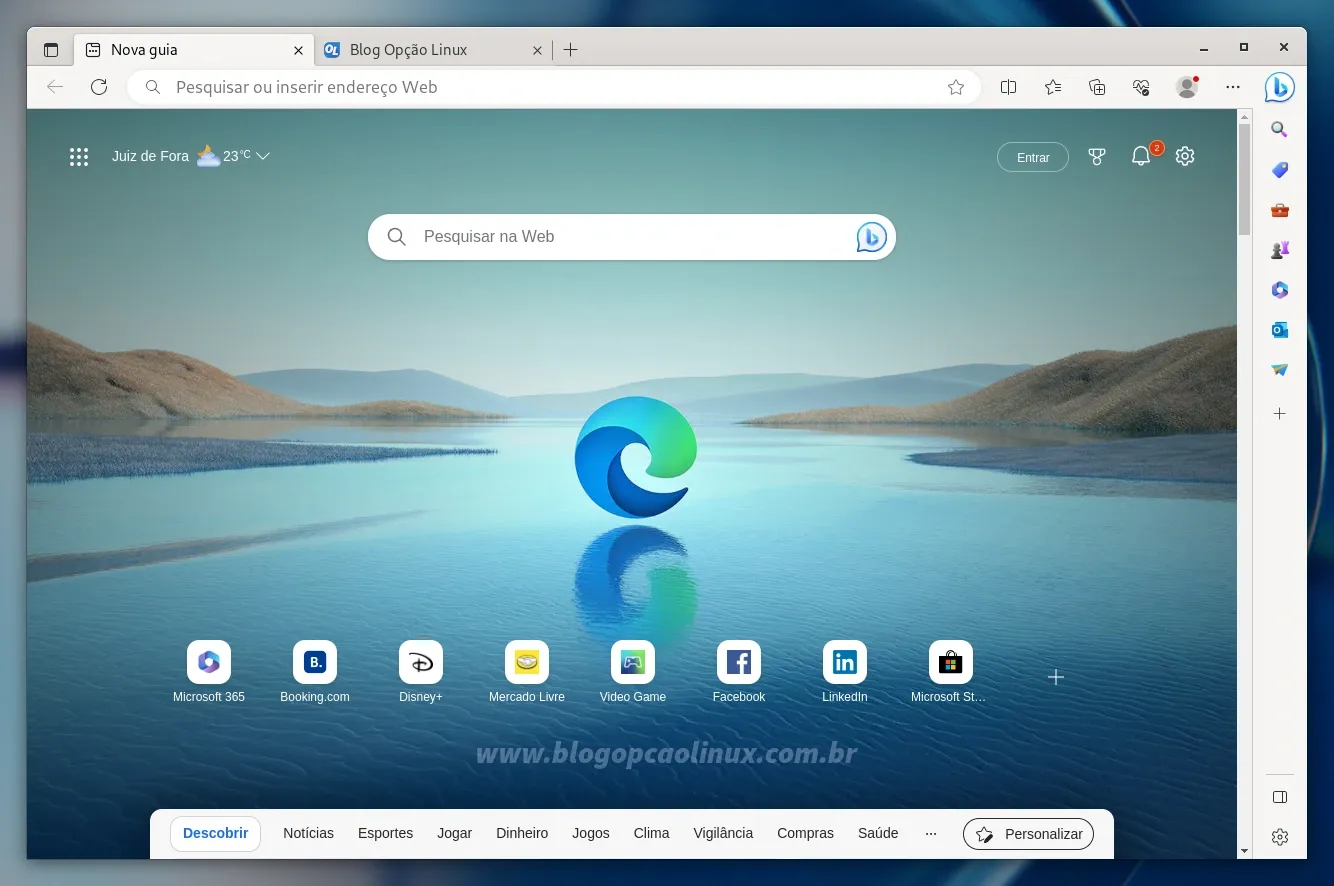Show more feed categories ellipsis
The height and width of the screenshot is (886, 1334).
931,833
